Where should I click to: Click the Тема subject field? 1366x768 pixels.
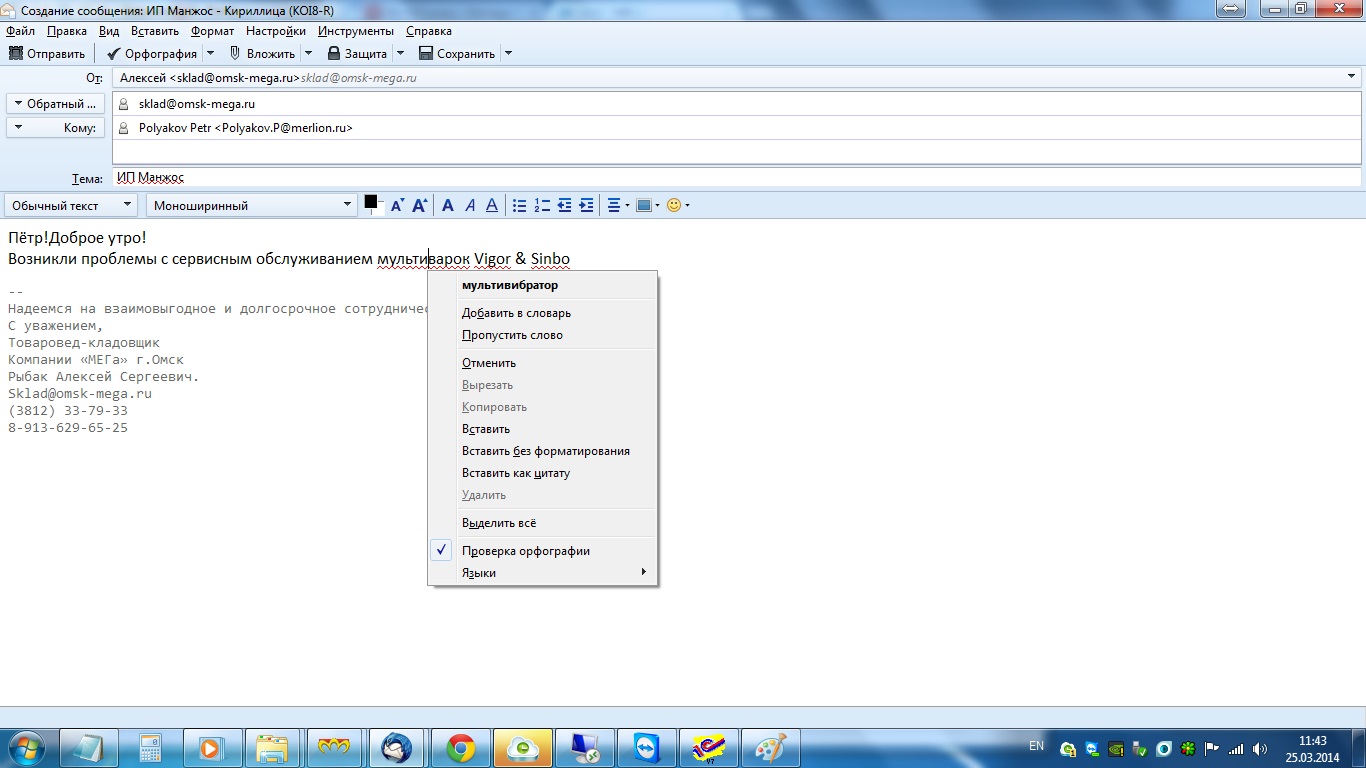pyautogui.click(x=737, y=178)
